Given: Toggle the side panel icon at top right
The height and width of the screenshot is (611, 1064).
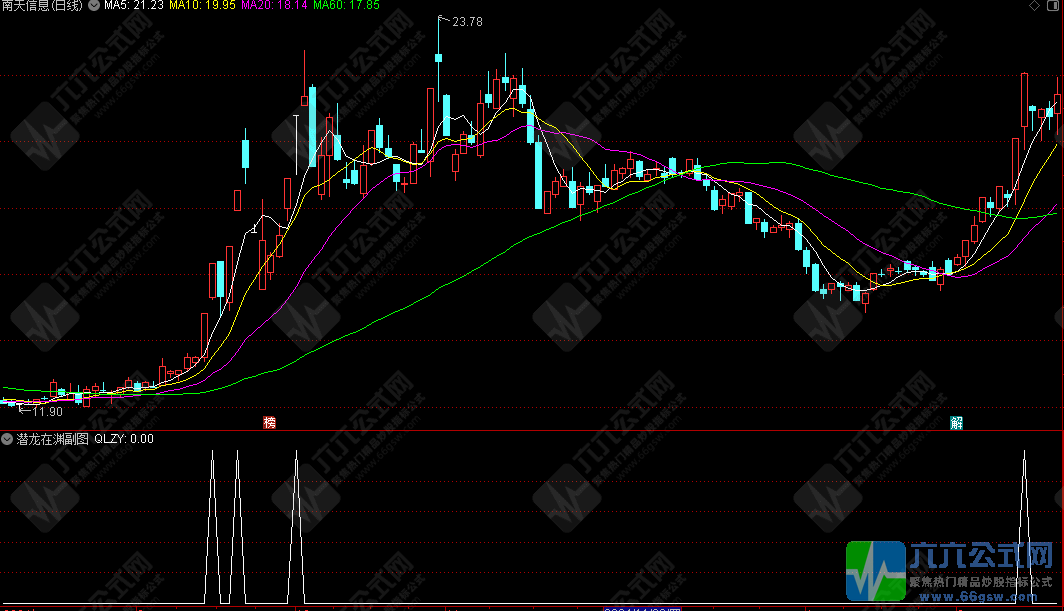Looking at the screenshot, I should (x=1053, y=7).
